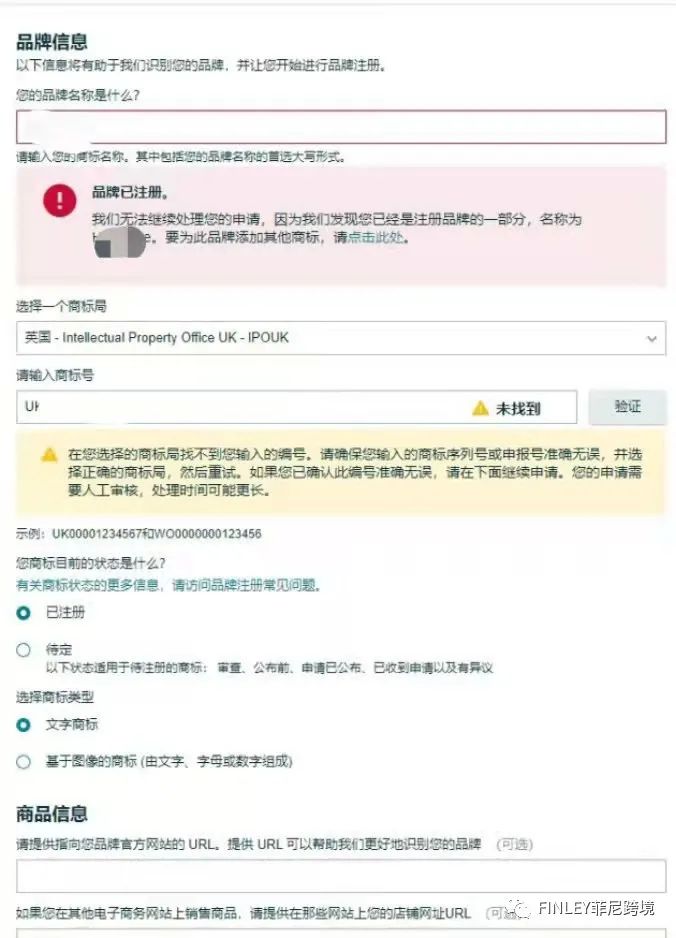
Task: Click the red exclamation error icon
Action: (x=60, y=200)
